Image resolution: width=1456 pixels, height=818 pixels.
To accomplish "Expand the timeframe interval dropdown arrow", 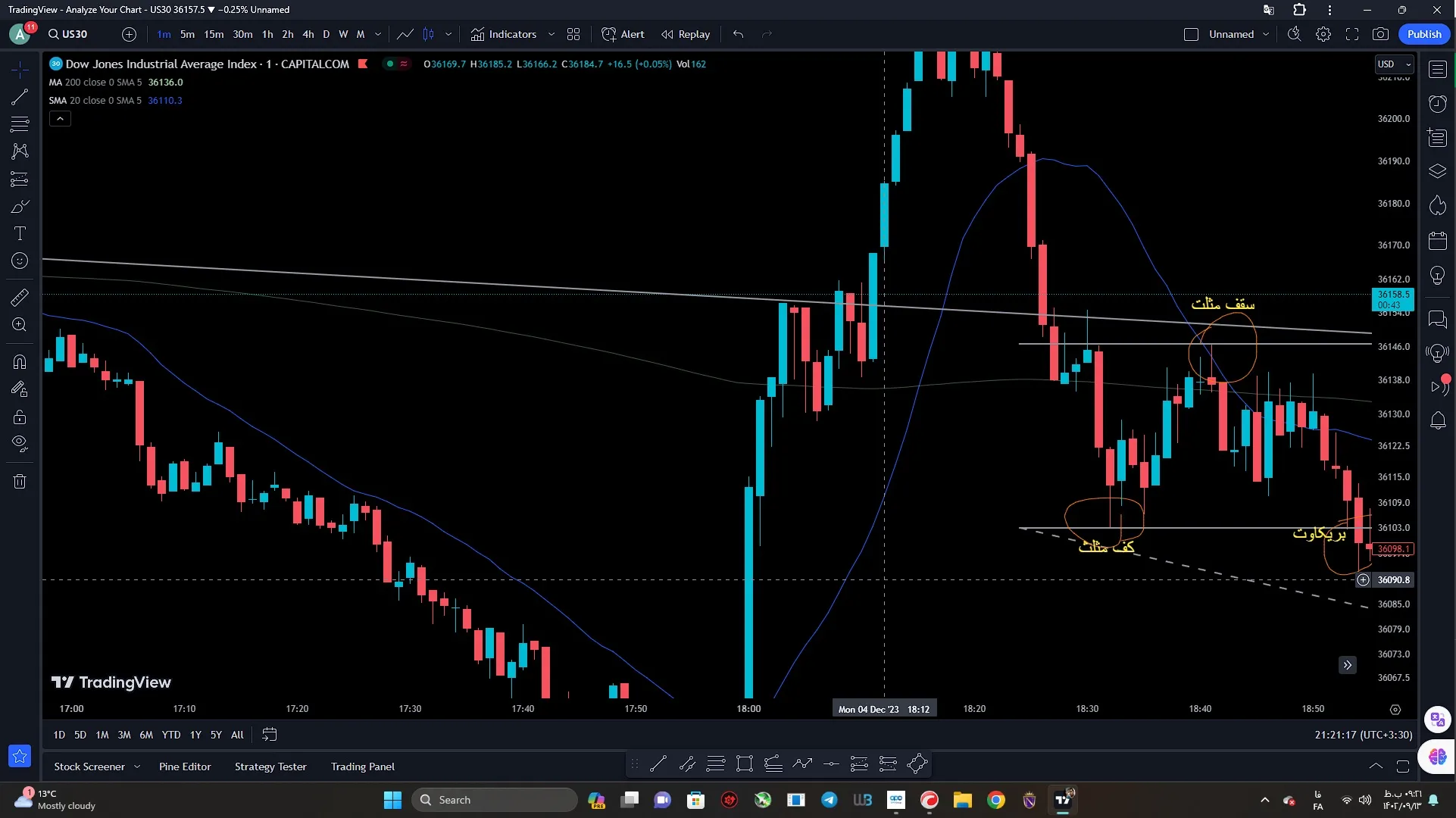I will [378, 34].
